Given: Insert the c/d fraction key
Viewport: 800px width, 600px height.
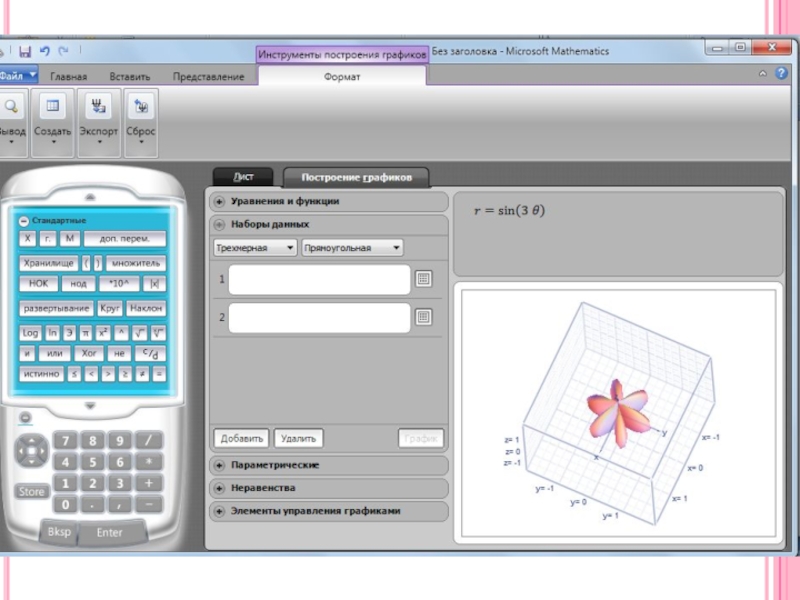Looking at the screenshot, I should pos(151,353).
